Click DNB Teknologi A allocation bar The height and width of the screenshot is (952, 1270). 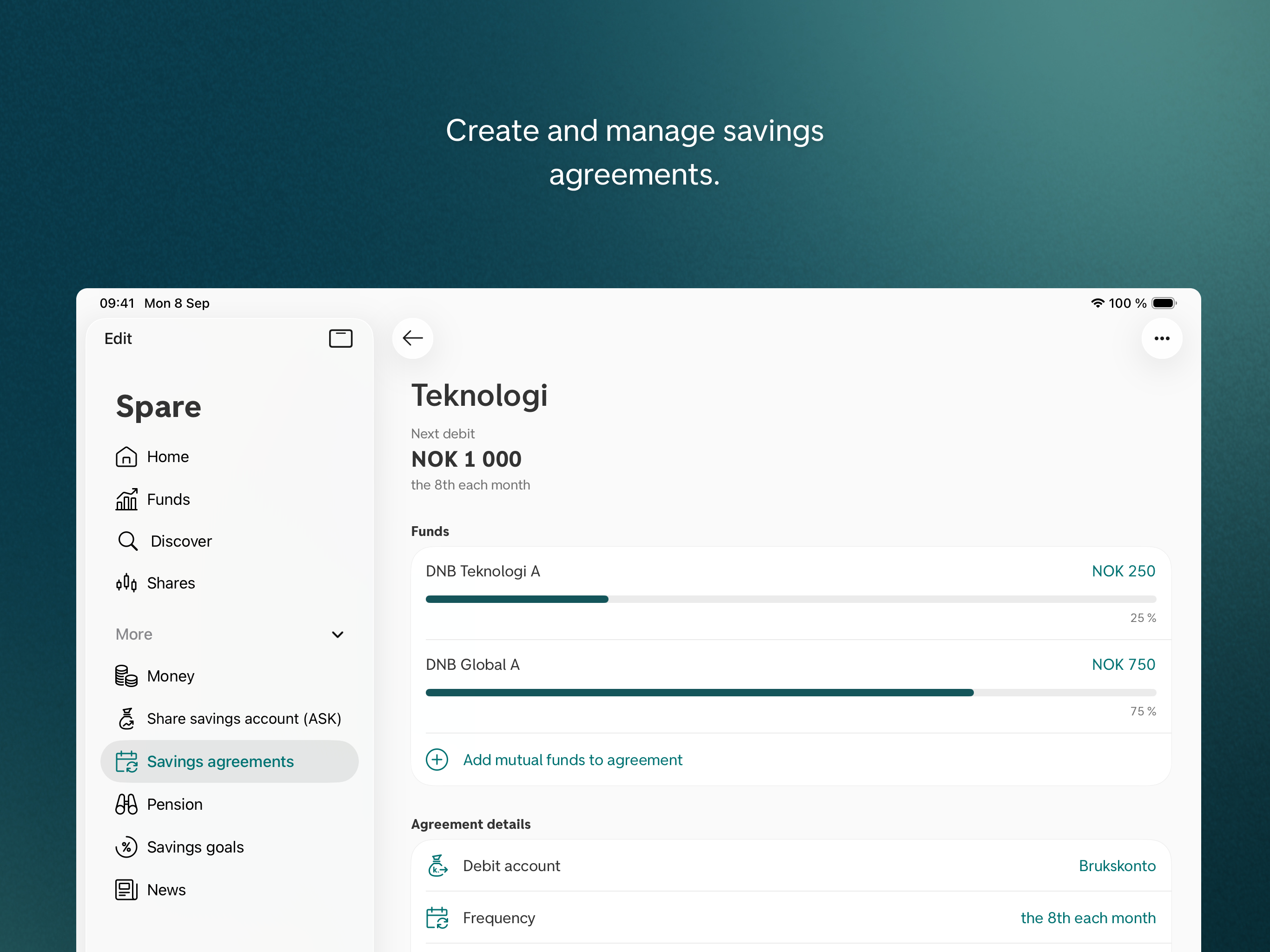(791, 599)
